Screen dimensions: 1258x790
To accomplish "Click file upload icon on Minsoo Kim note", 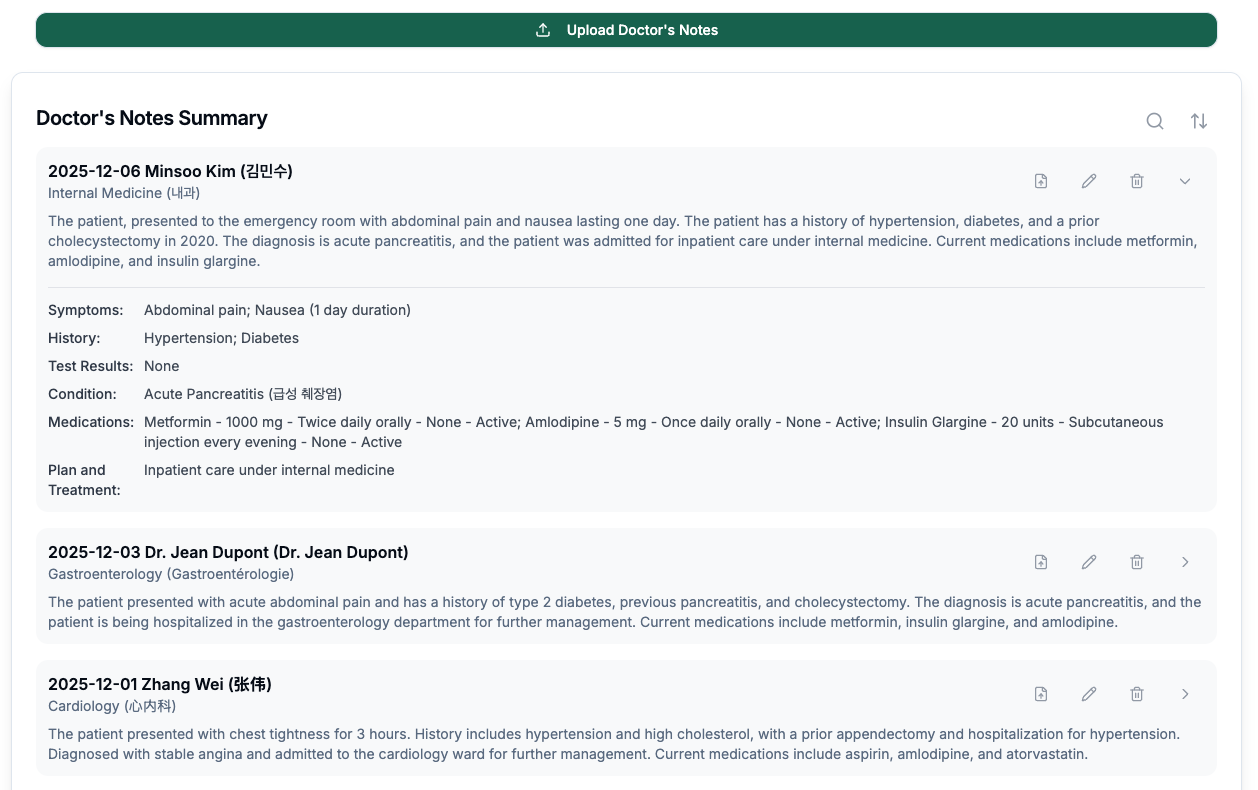I will pyautogui.click(x=1041, y=181).
